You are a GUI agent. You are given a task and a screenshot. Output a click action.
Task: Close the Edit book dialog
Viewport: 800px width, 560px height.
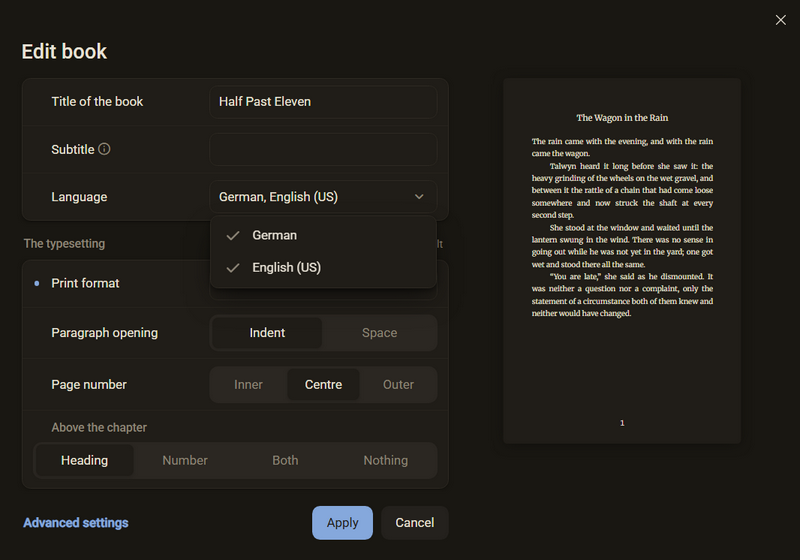(780, 20)
